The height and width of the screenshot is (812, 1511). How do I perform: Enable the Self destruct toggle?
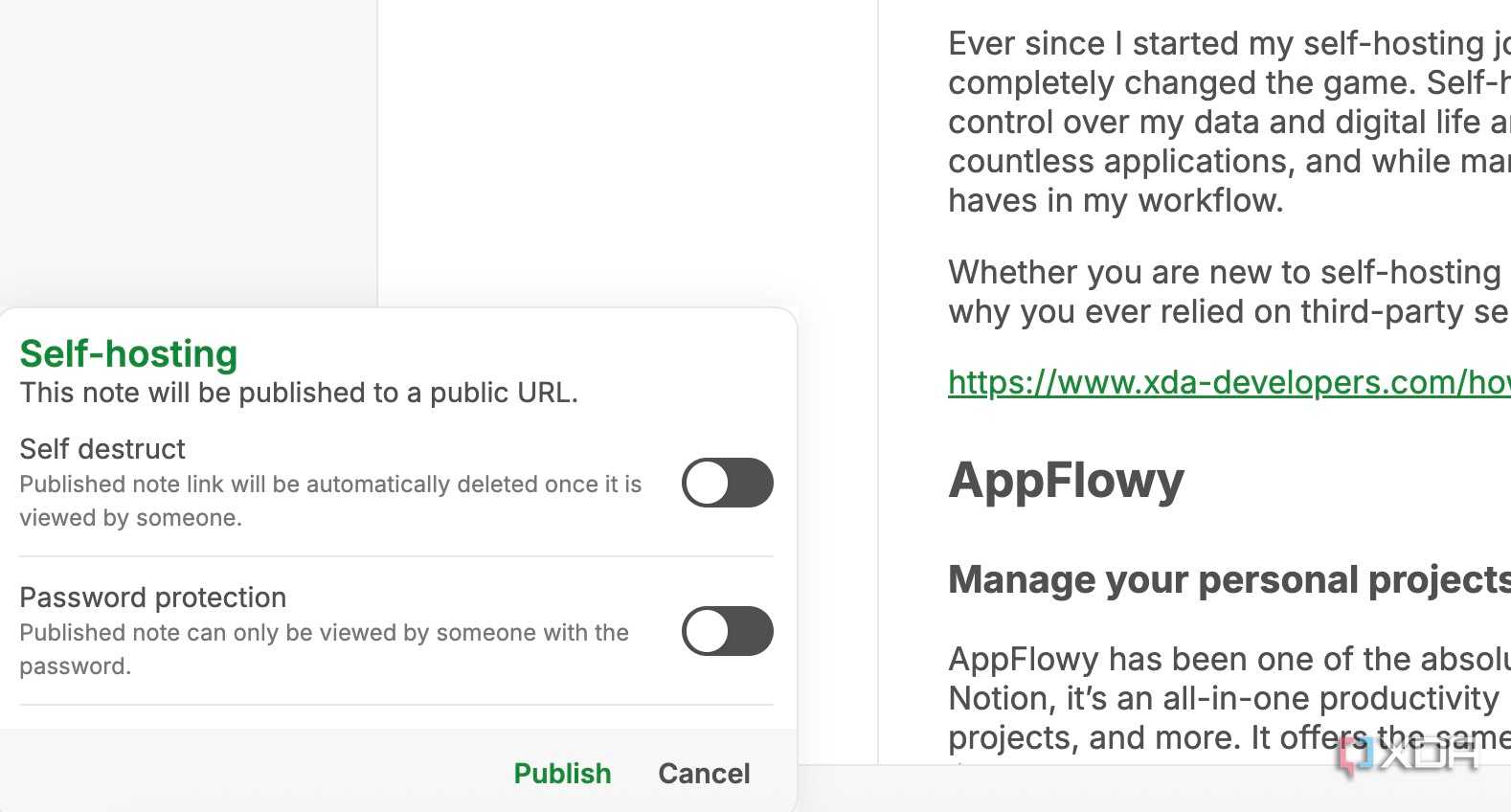coord(727,483)
